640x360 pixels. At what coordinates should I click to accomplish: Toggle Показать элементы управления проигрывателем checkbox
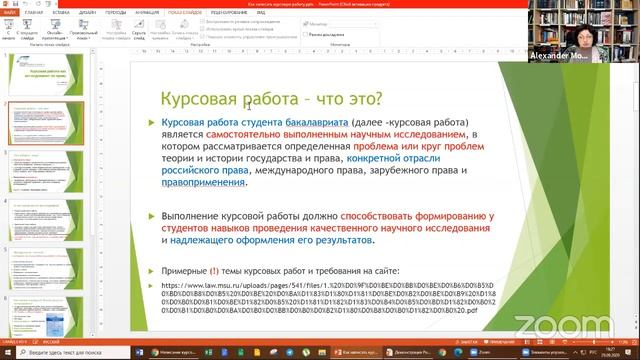pyautogui.click(x=202, y=36)
